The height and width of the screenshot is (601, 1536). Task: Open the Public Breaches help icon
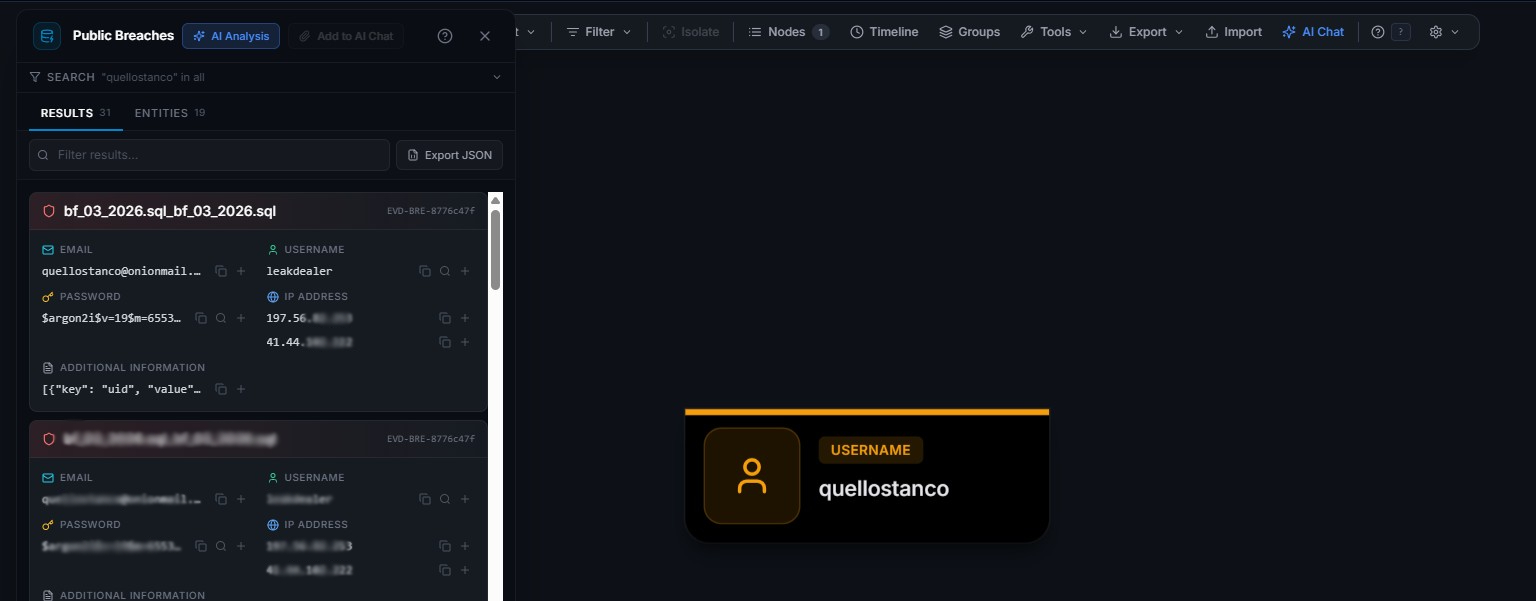click(445, 36)
